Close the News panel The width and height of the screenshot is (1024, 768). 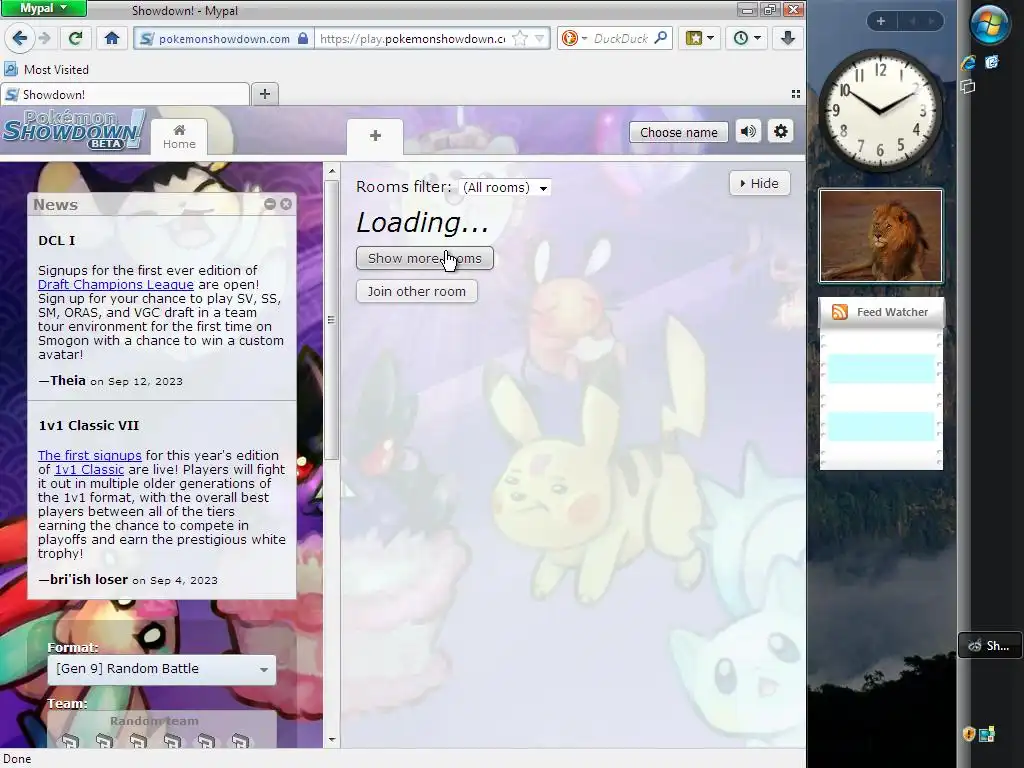click(x=286, y=204)
